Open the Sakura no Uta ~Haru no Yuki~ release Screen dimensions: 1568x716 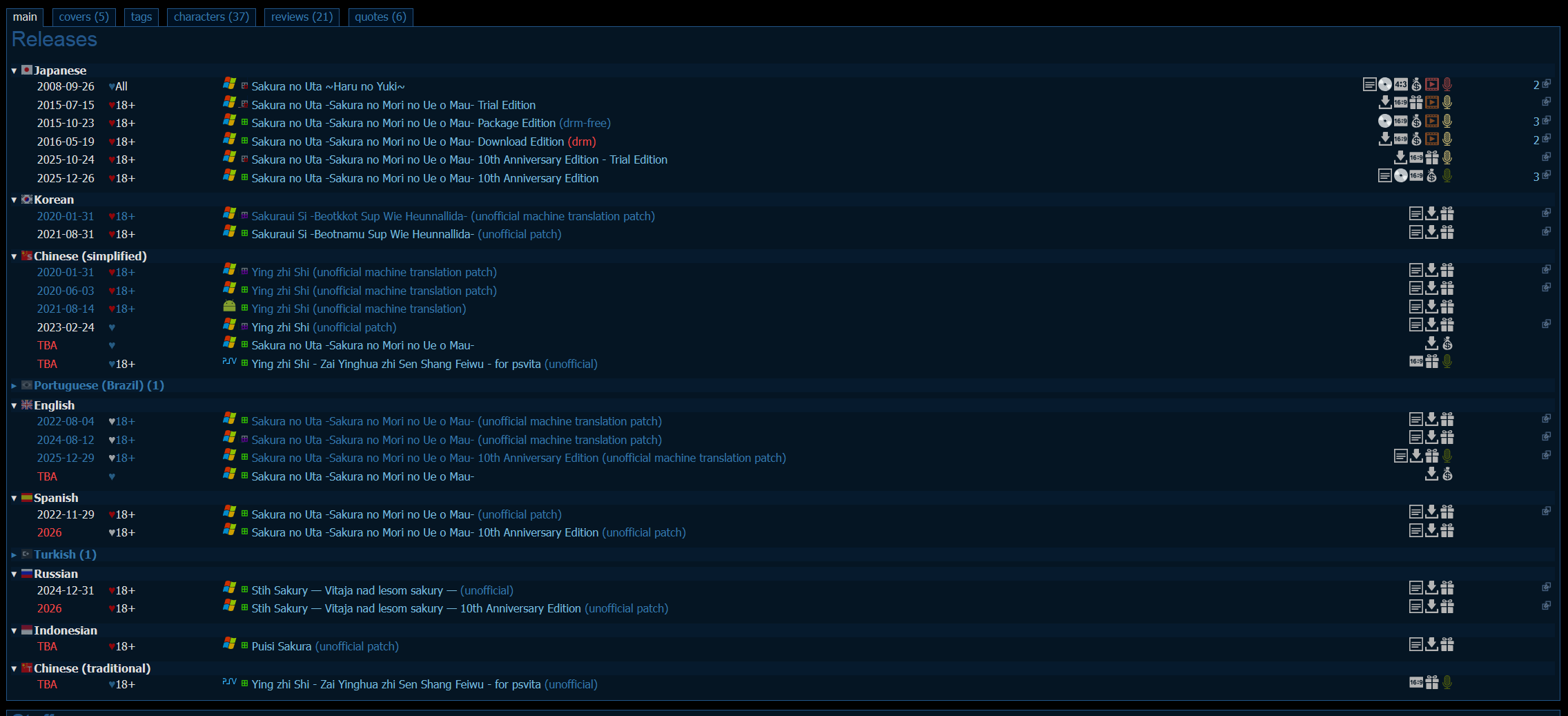pyautogui.click(x=328, y=86)
